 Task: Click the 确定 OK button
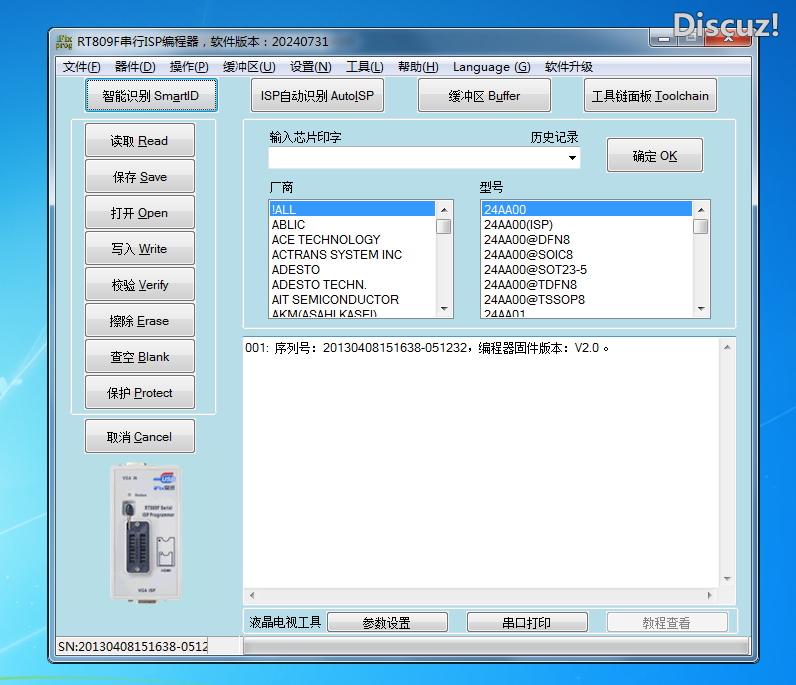654,156
